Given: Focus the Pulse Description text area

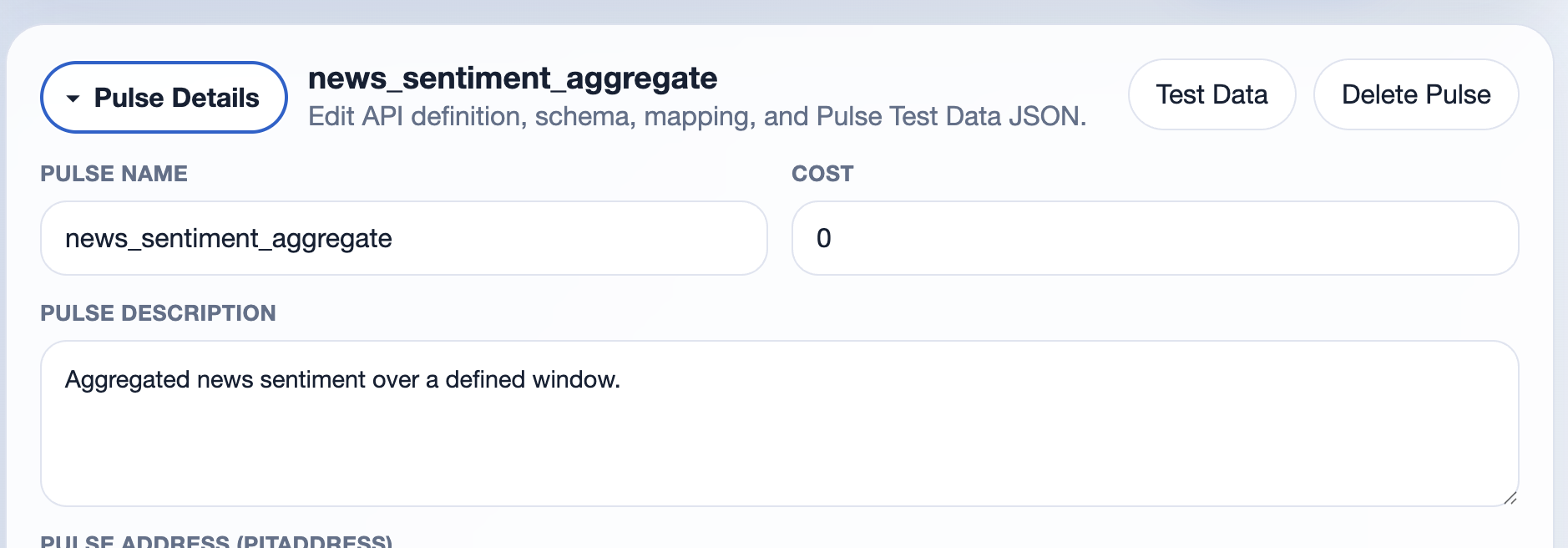Looking at the screenshot, I should [x=778, y=434].
